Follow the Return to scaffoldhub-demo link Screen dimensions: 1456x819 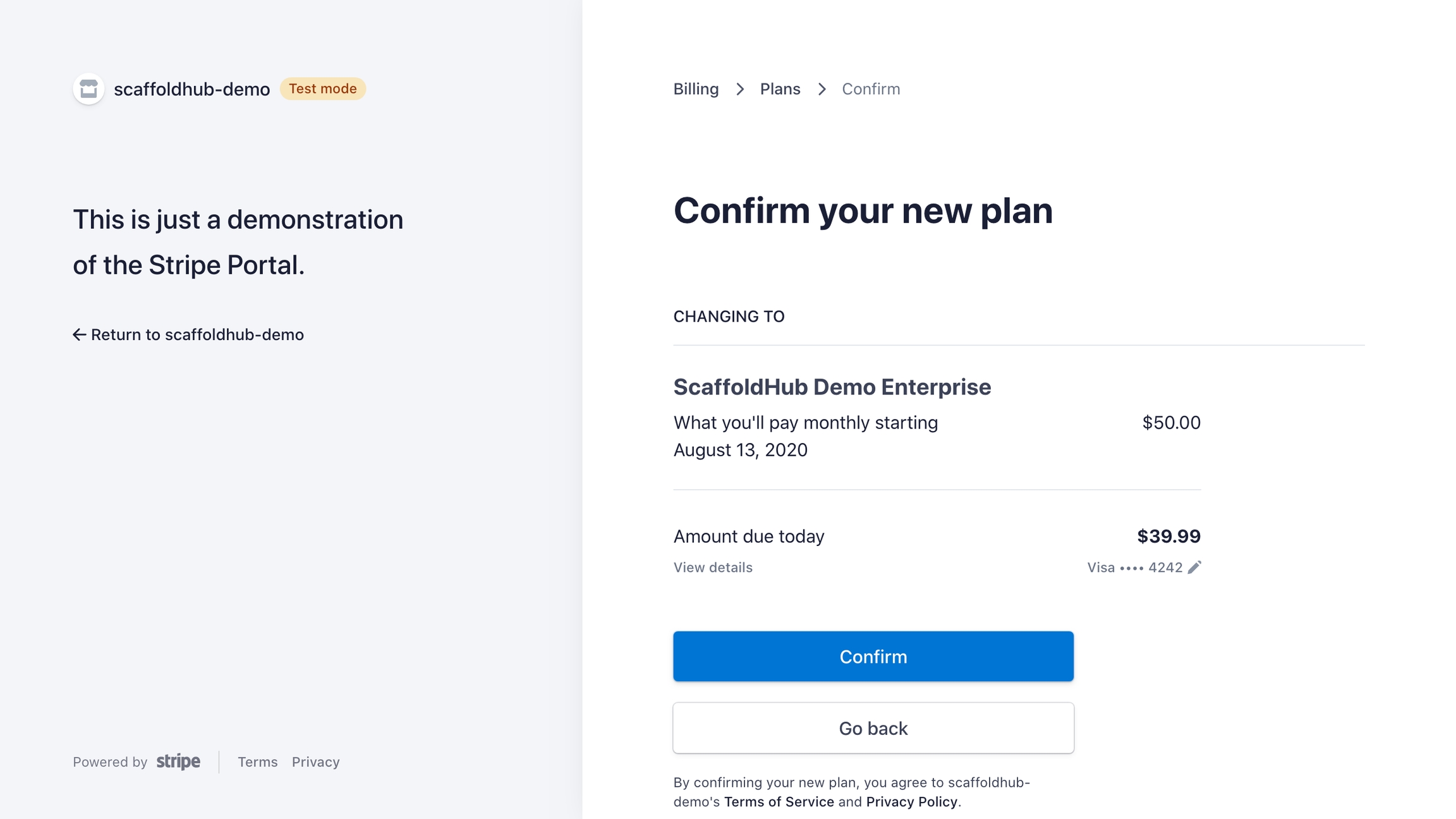[x=197, y=334]
